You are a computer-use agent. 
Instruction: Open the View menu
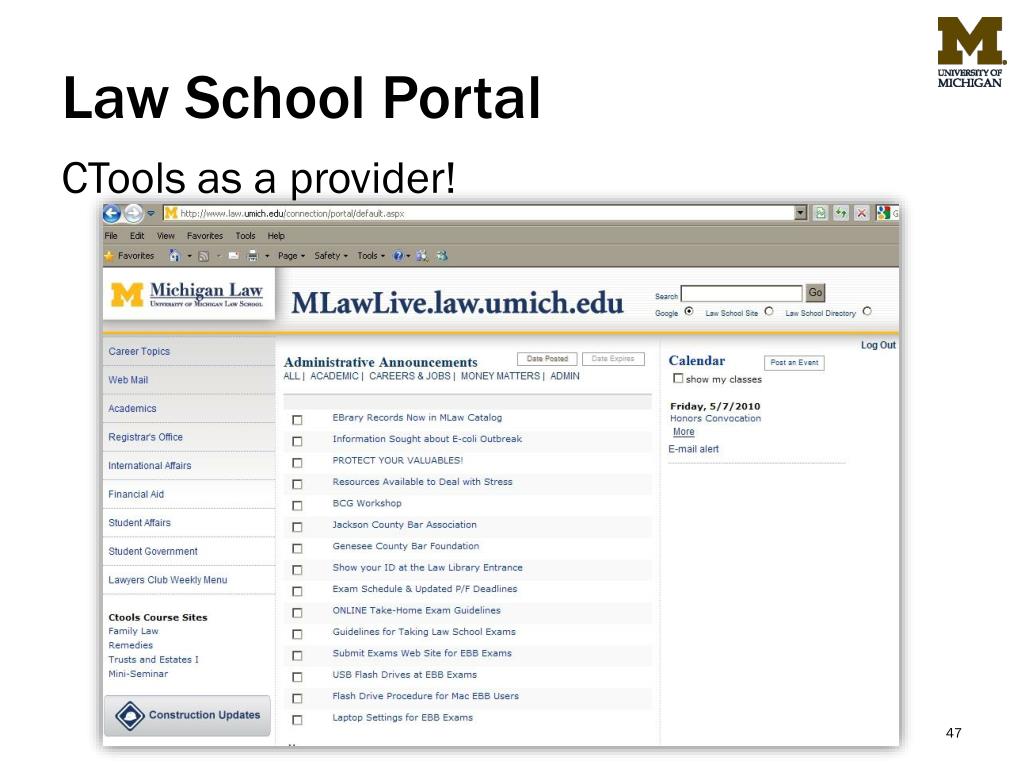click(x=165, y=236)
